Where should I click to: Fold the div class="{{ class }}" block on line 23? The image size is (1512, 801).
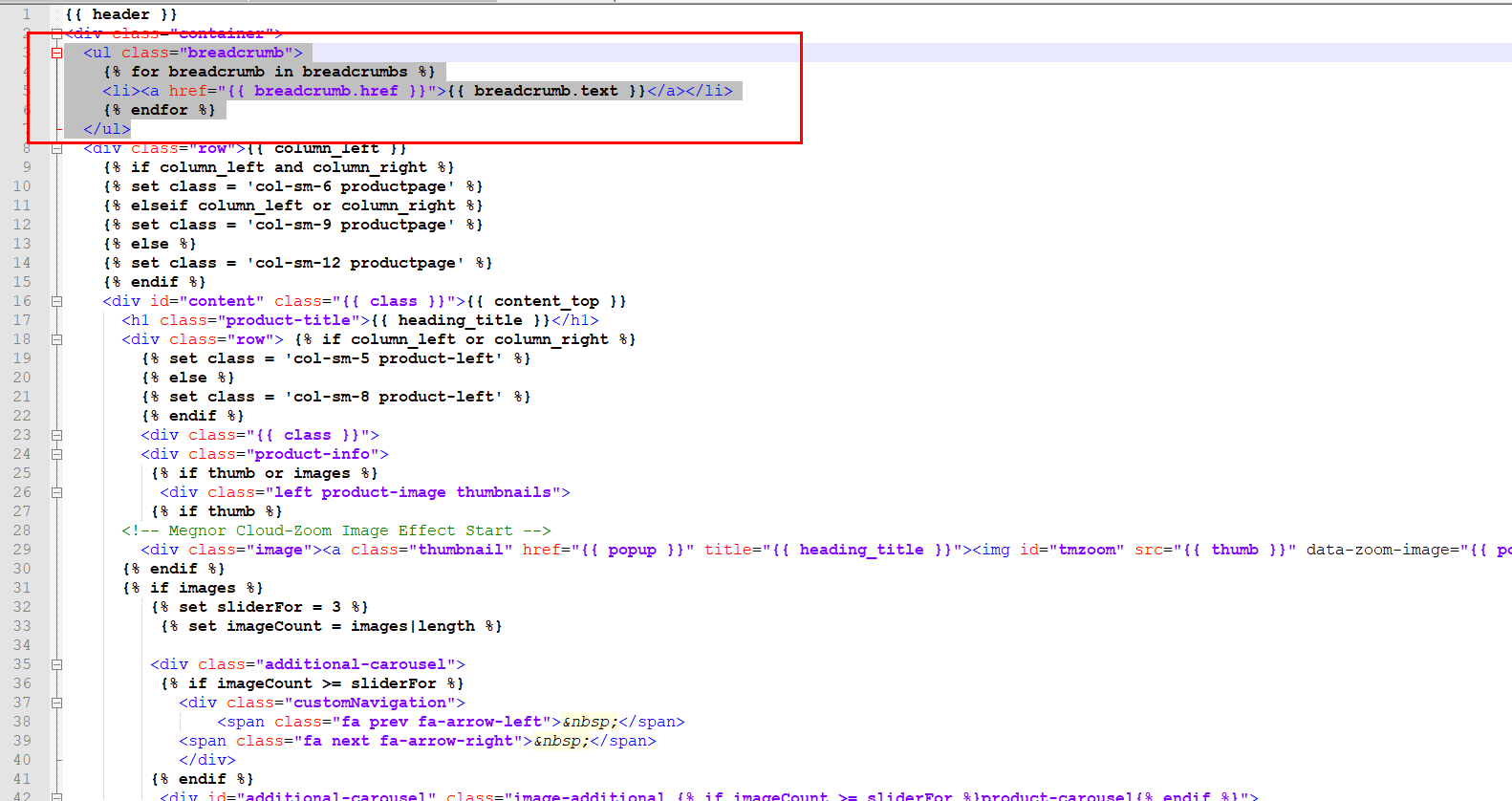[57, 435]
